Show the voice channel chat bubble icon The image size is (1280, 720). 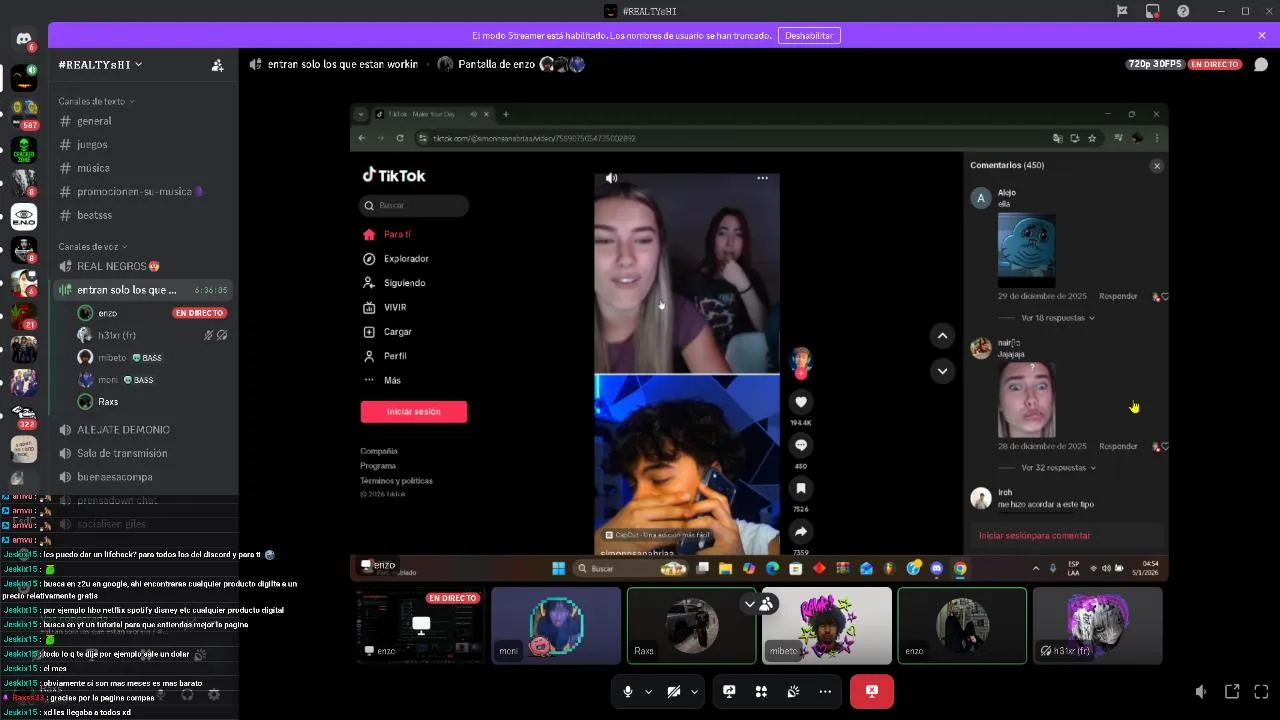point(1261,64)
